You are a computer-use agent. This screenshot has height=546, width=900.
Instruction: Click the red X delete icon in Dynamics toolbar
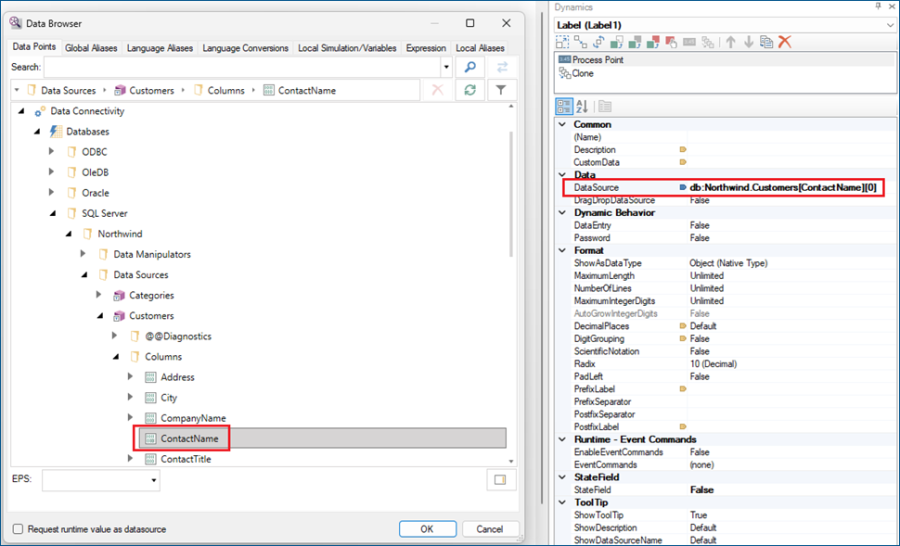coord(785,42)
